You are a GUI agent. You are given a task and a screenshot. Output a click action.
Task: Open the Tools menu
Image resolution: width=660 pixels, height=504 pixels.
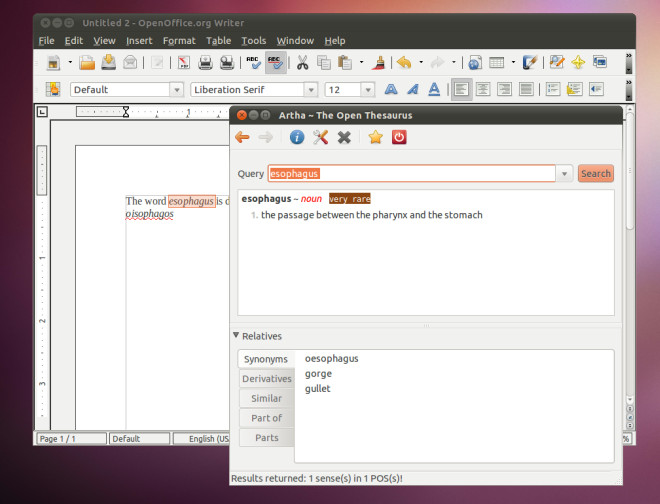coord(253,40)
